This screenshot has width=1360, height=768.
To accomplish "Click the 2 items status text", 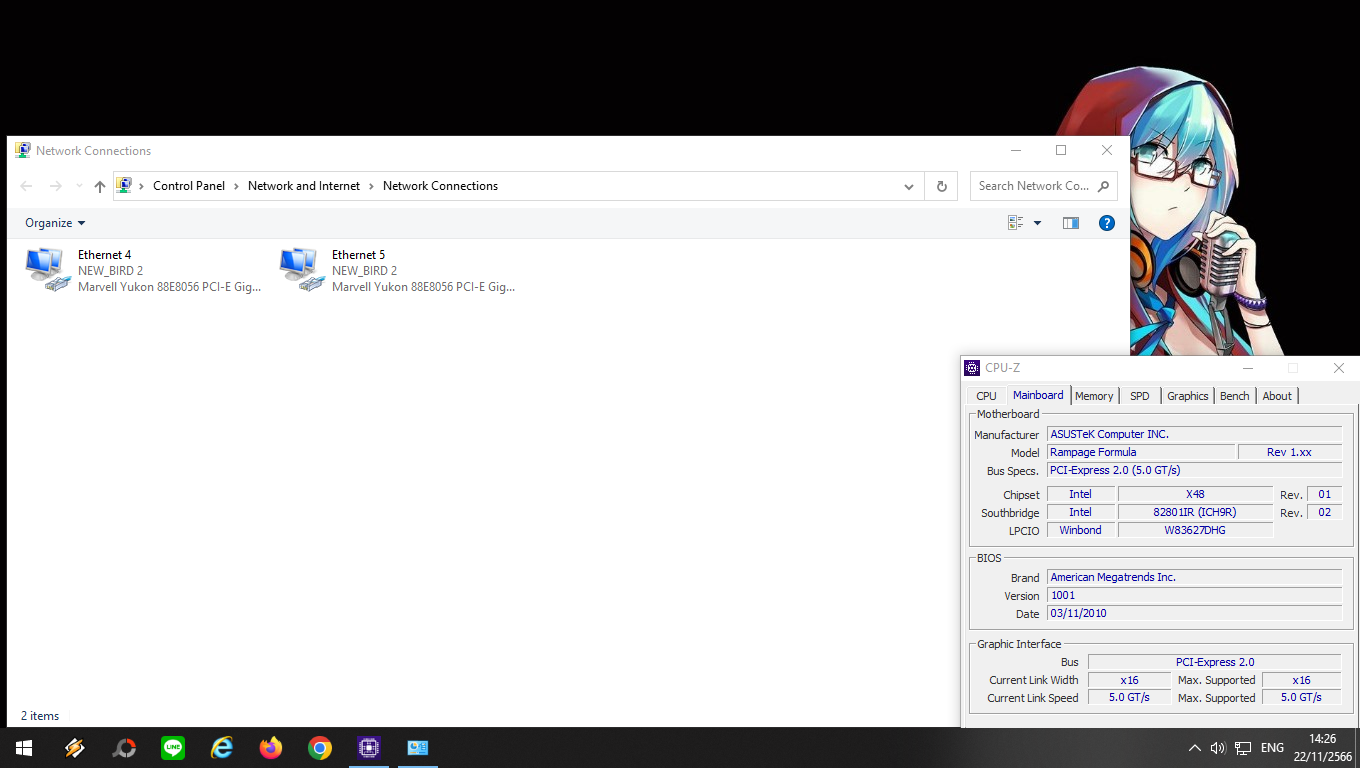I will pos(40,716).
